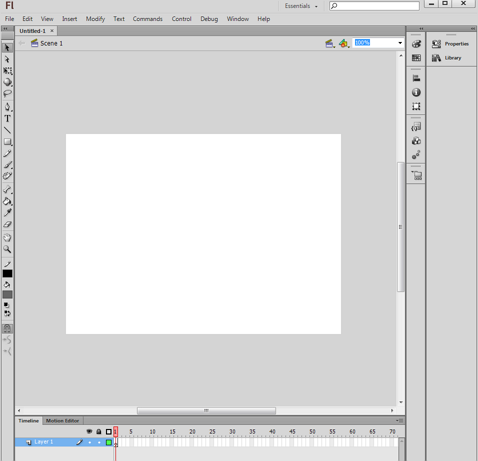The width and height of the screenshot is (478, 461).
Task: Click the black stroke color swatch
Action: 7,274
